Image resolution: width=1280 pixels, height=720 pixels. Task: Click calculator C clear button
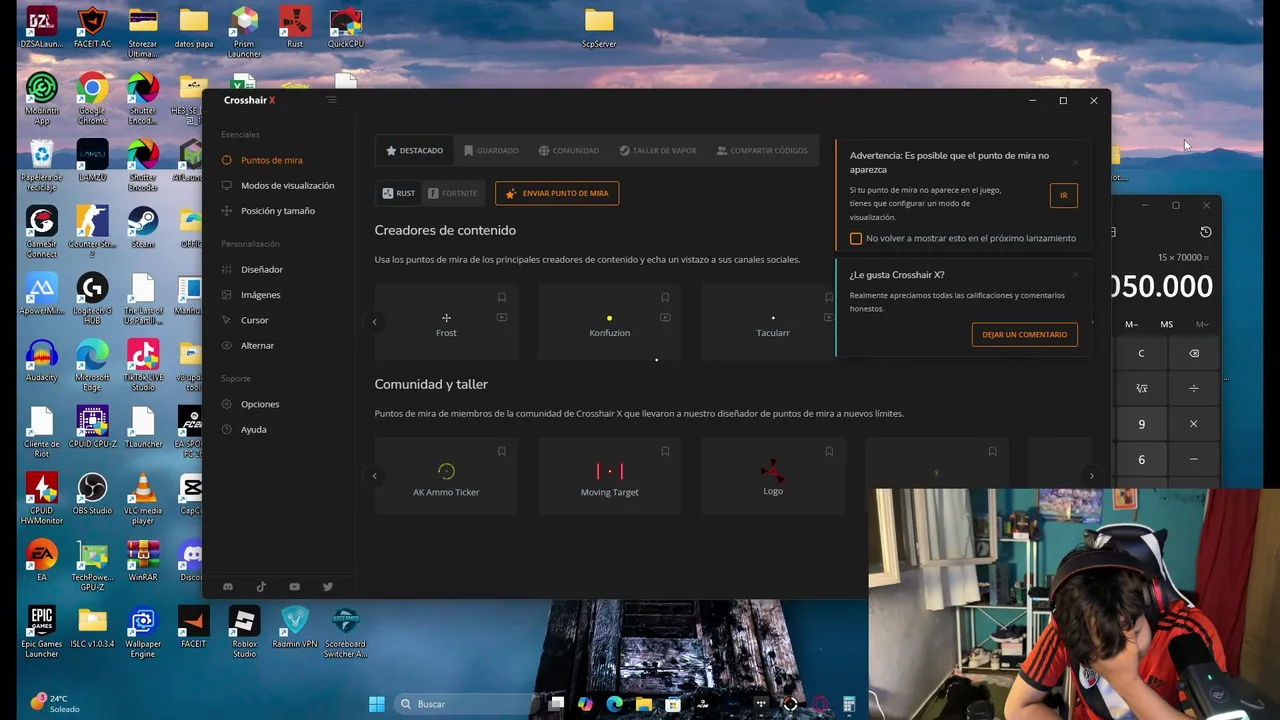[1141, 353]
